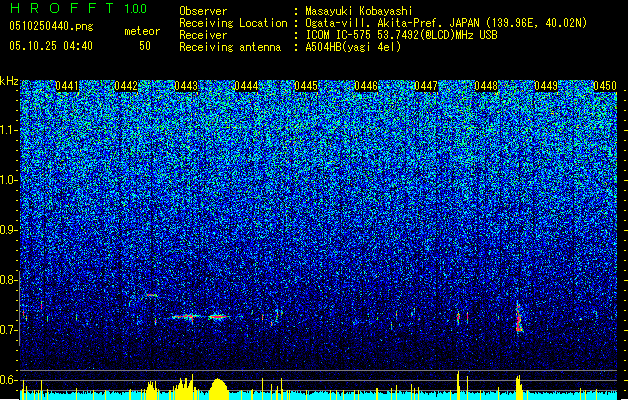Click the meteor count value 50

[145, 46]
